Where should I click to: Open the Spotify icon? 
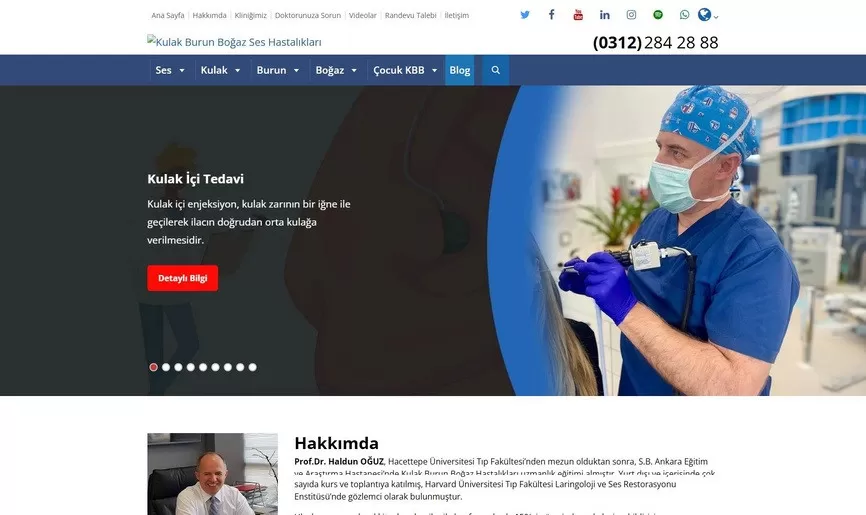click(x=658, y=15)
